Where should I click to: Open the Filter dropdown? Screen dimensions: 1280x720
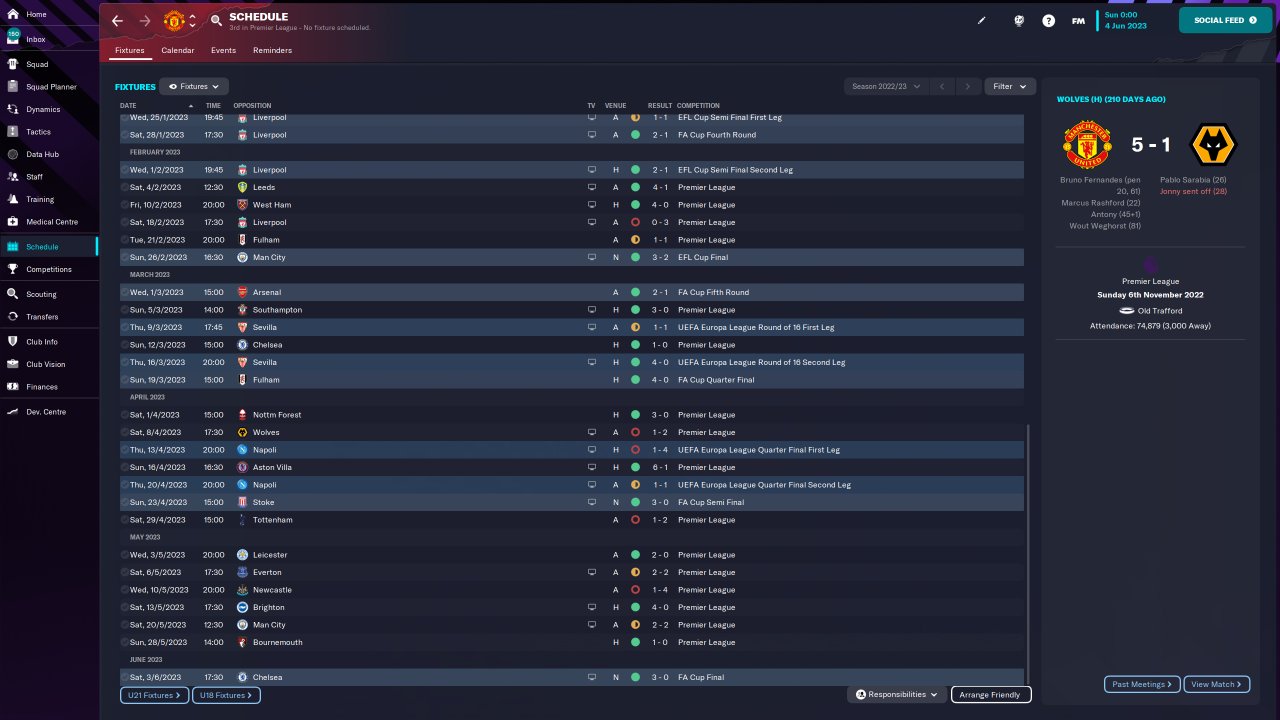(1010, 87)
